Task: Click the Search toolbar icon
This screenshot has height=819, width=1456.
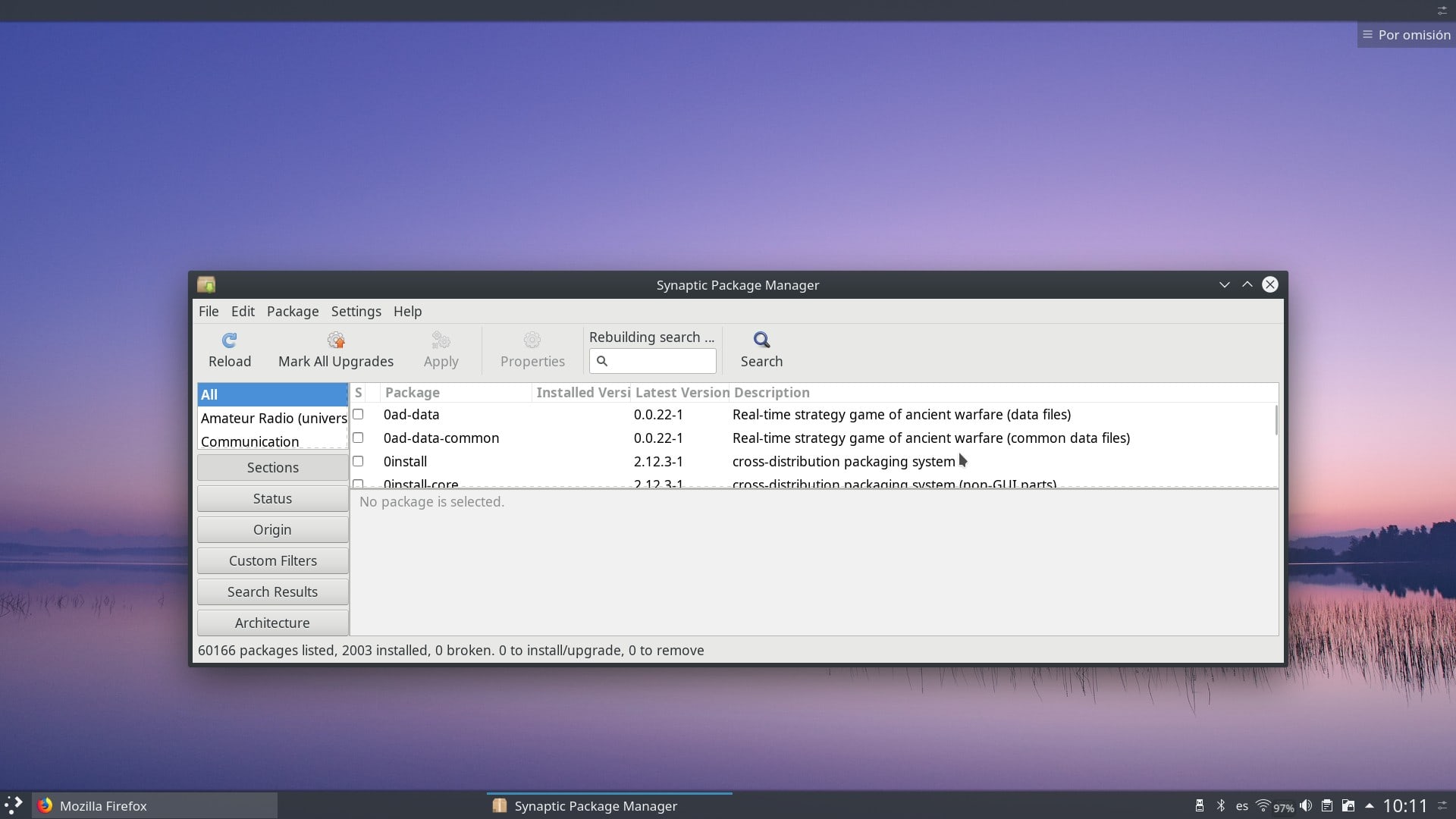Action: (761, 350)
